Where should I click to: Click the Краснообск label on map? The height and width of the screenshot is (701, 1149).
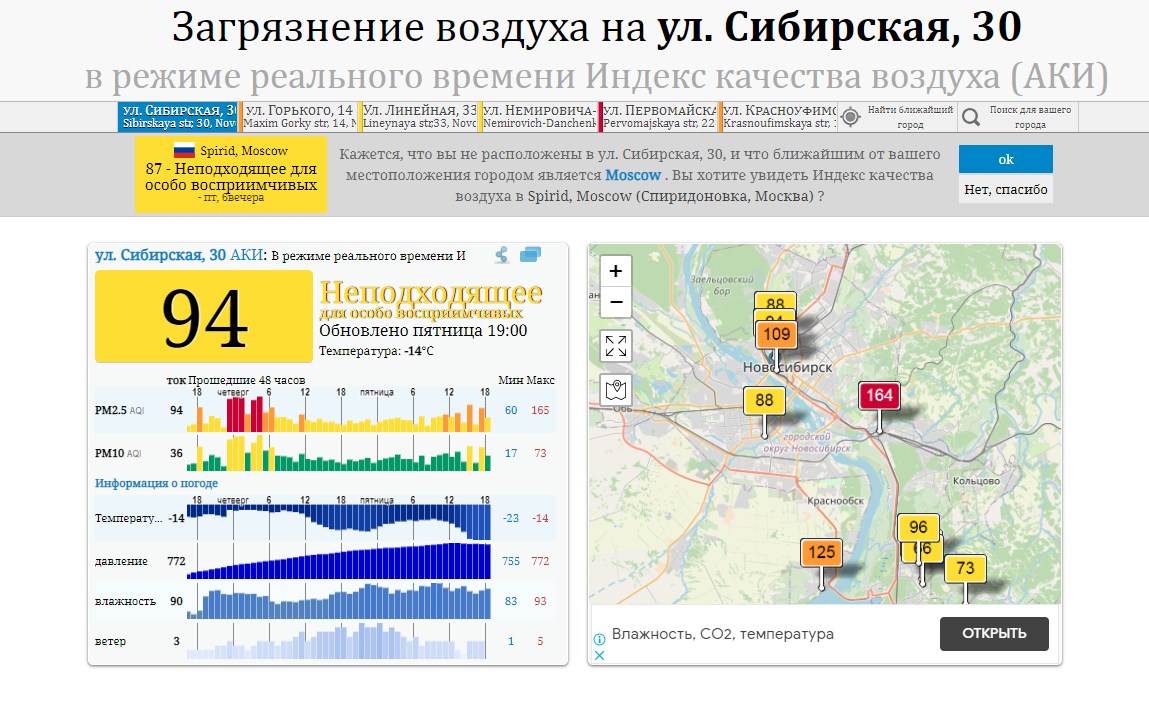pos(835,501)
